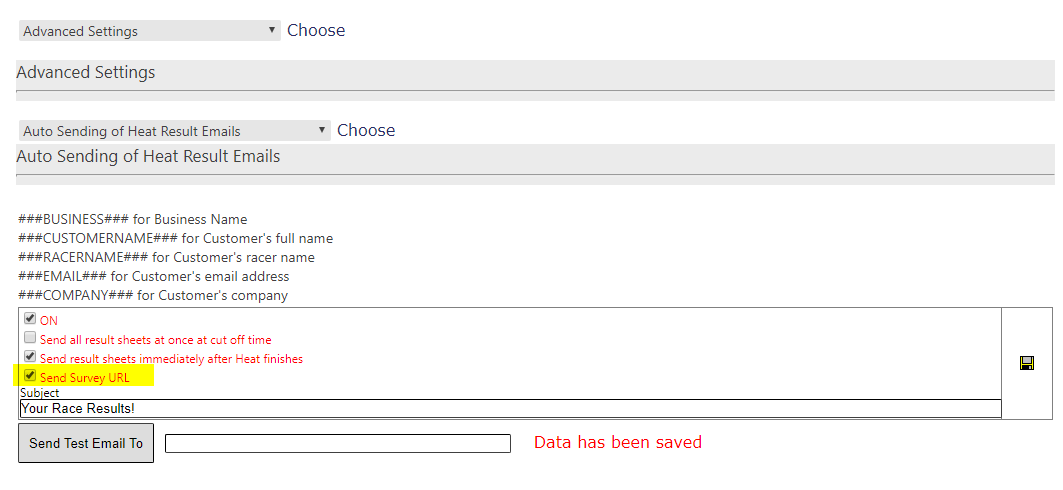Click into the Subject field 'Your Race Results!'

click(510, 409)
